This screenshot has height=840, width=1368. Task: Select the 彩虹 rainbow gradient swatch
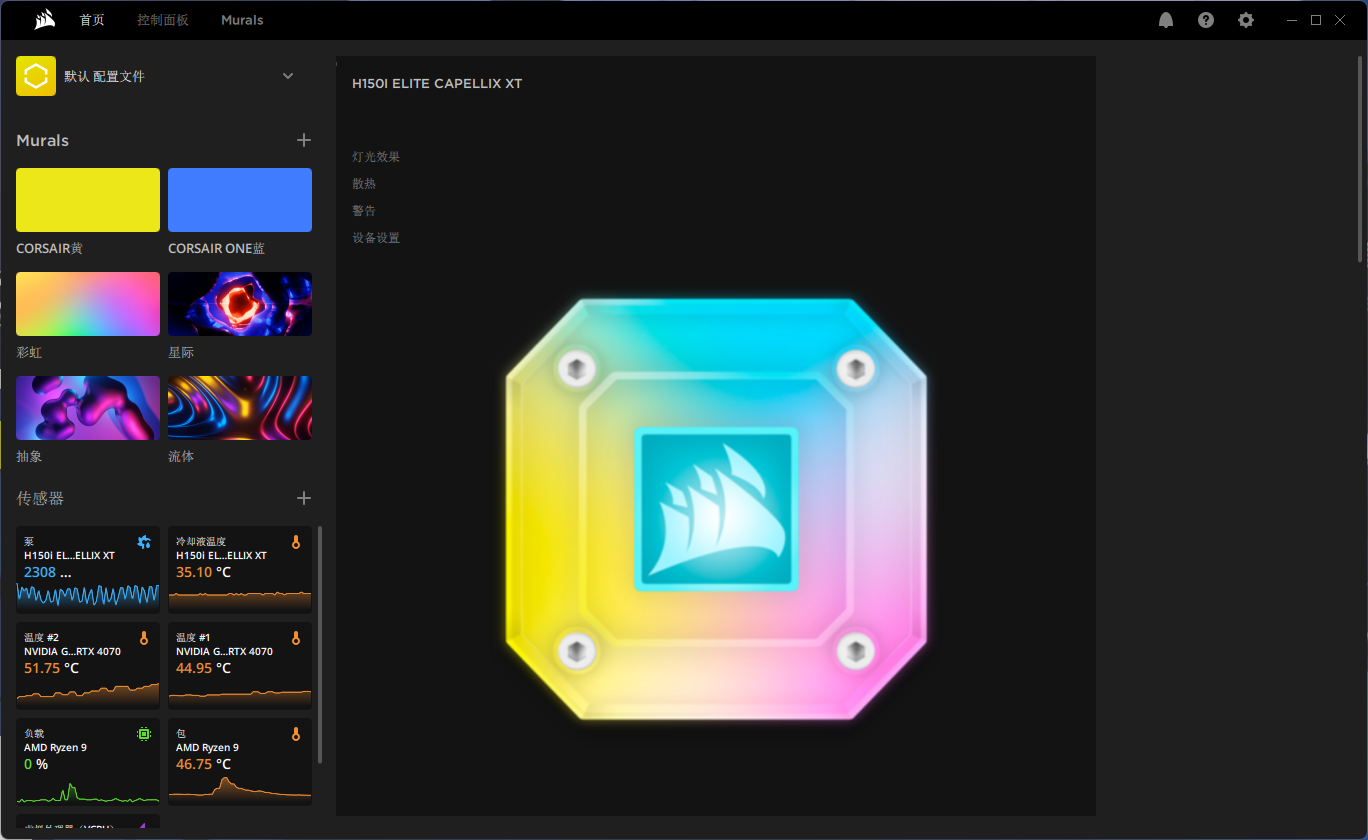coord(87,303)
